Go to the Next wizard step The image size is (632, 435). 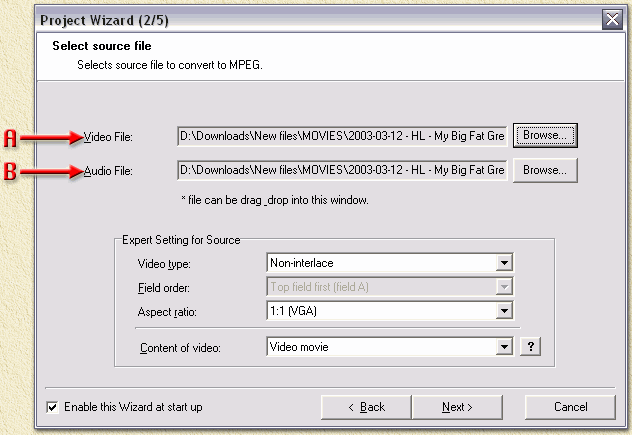click(457, 407)
